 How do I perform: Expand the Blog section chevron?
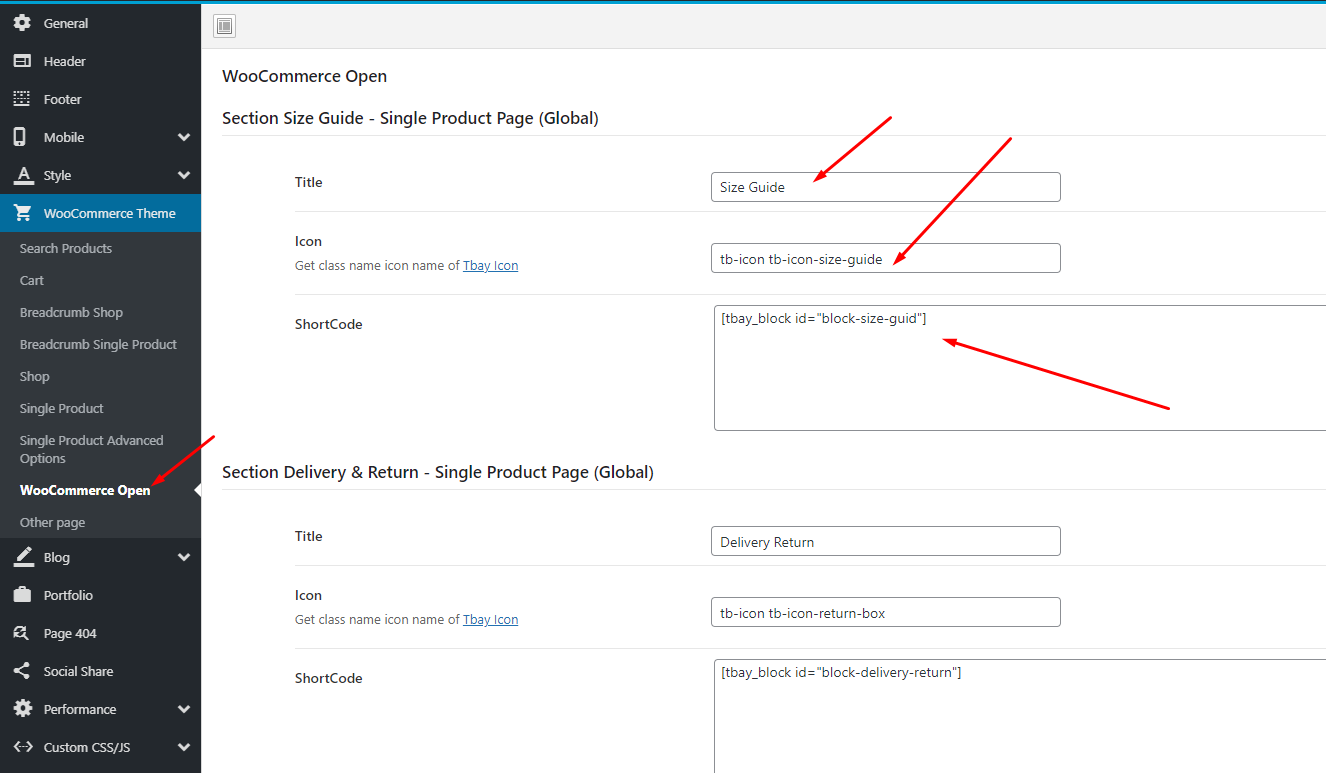(x=184, y=557)
